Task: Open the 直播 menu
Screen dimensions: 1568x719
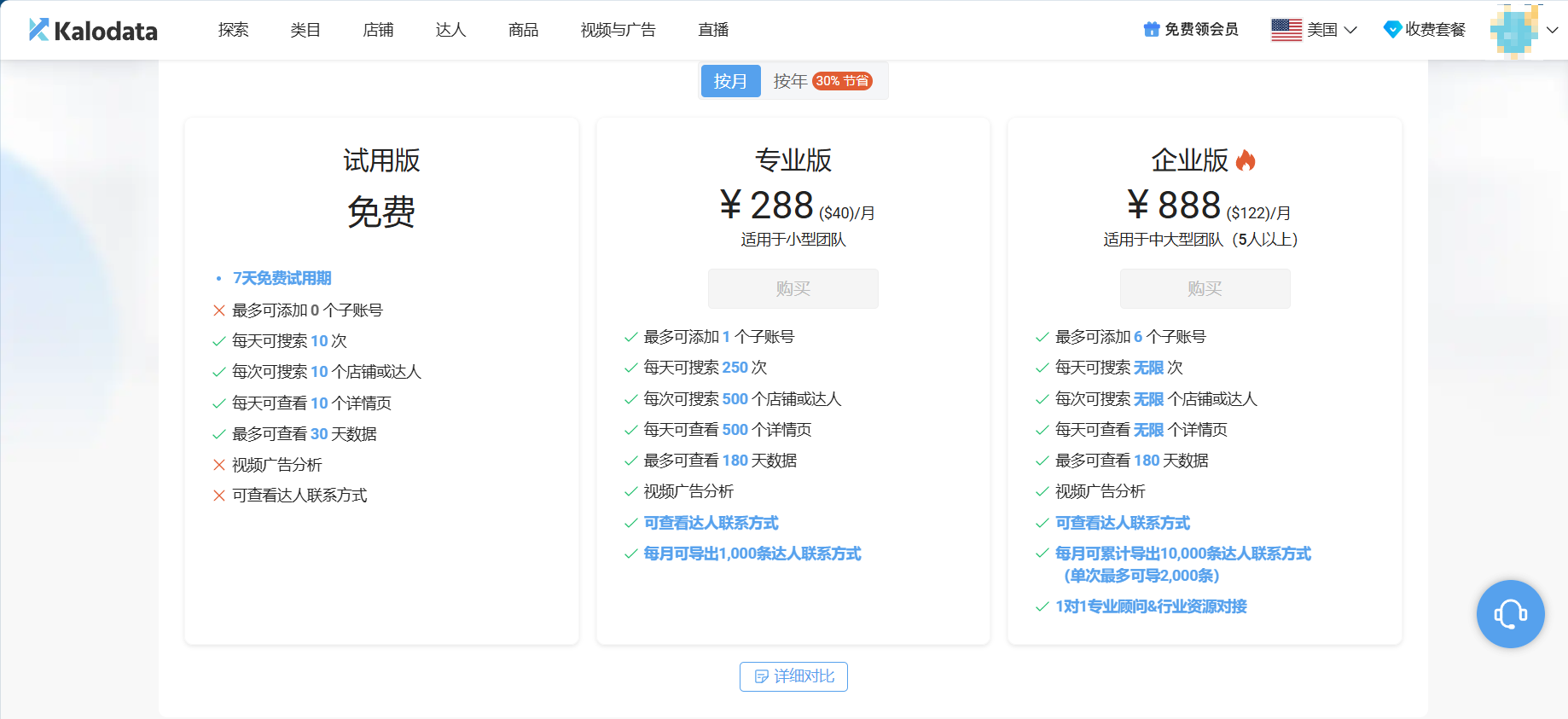Action: pyautogui.click(x=713, y=30)
